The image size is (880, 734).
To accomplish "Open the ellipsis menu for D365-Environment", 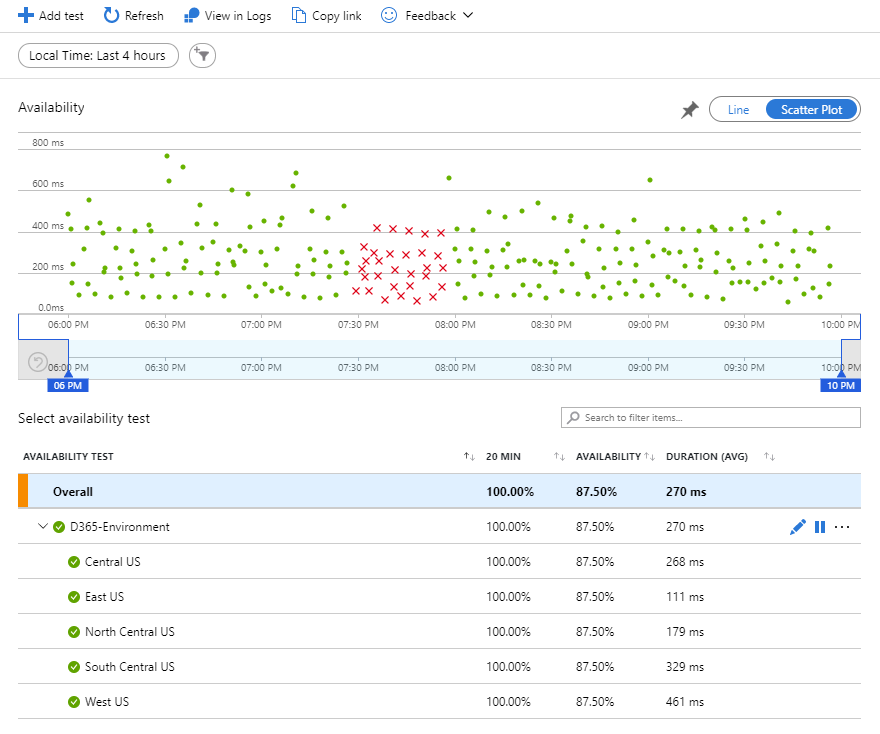I will coord(842,527).
